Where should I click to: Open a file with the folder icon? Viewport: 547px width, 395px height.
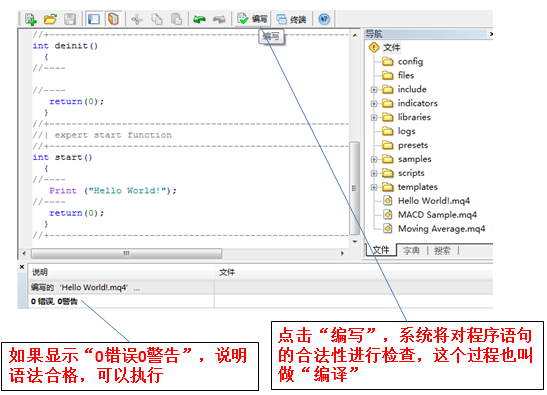[50, 19]
